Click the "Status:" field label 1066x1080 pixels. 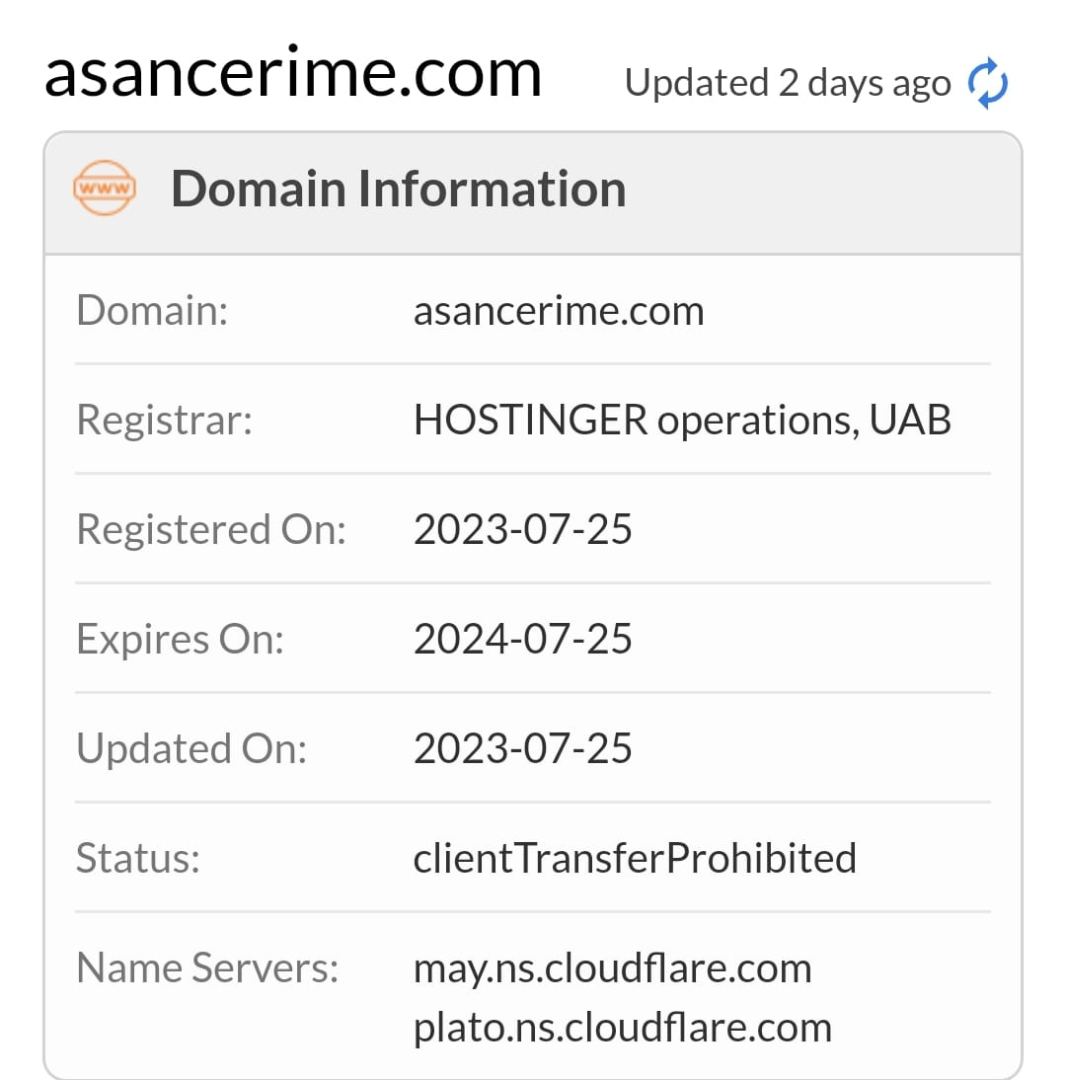[x=138, y=858]
